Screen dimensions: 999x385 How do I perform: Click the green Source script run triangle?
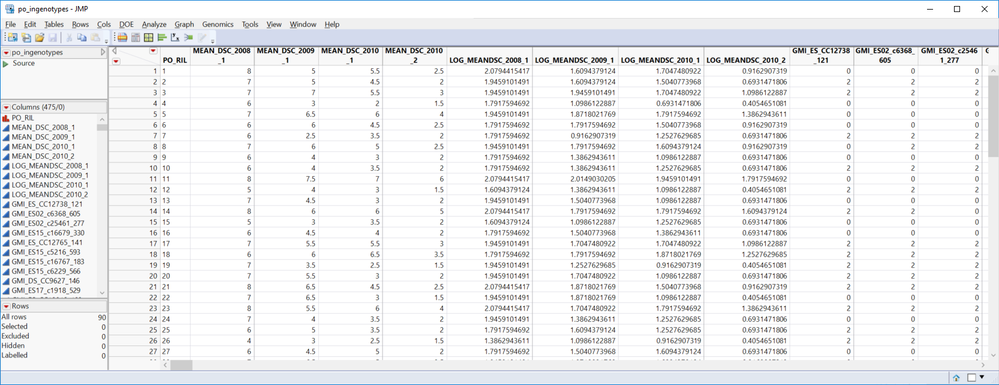6,64
